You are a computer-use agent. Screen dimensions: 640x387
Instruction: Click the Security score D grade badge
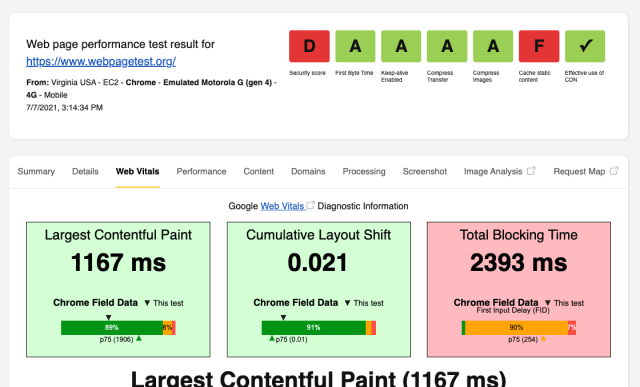pos(309,46)
